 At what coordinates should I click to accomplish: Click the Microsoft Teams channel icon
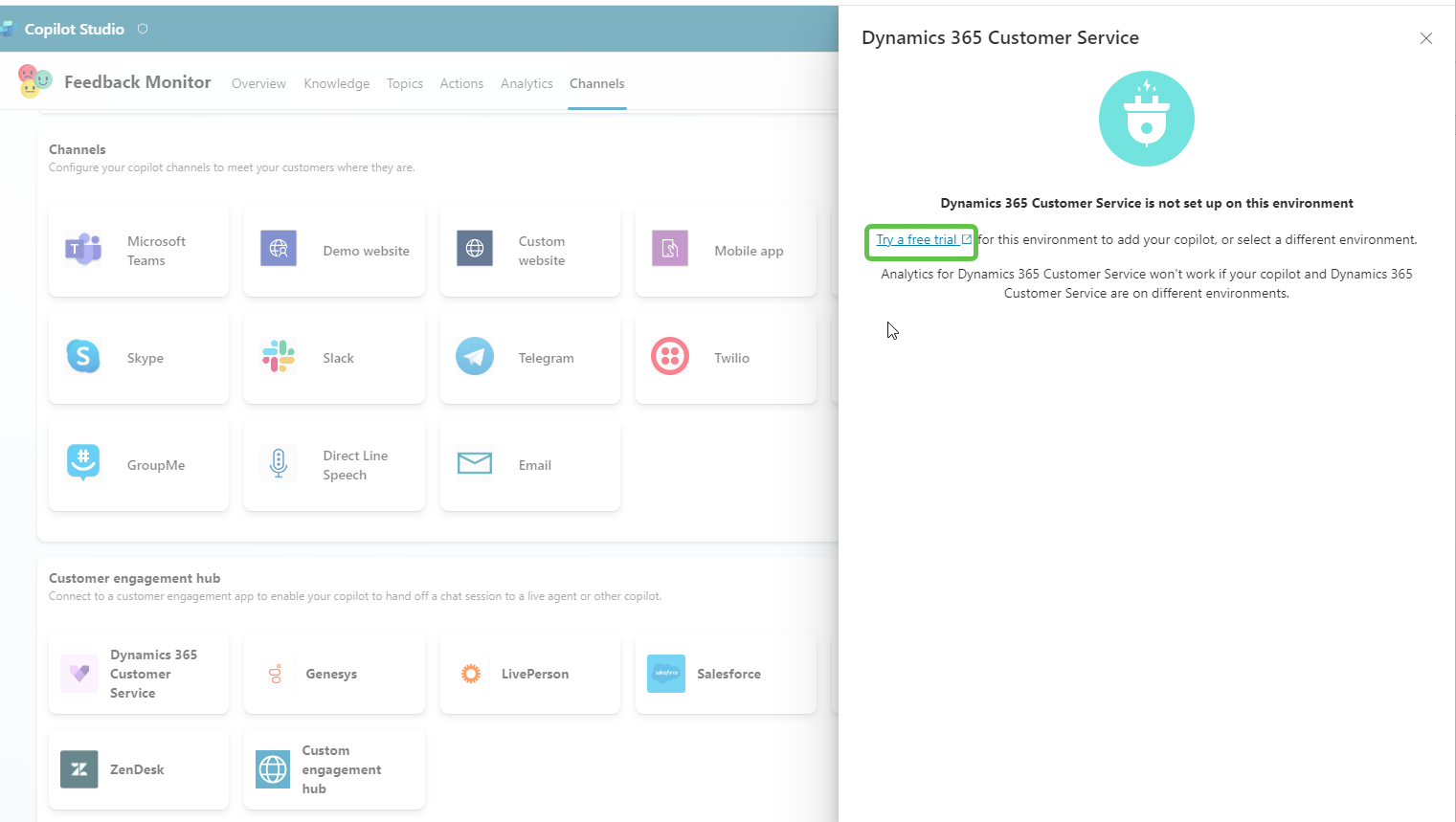pos(83,250)
